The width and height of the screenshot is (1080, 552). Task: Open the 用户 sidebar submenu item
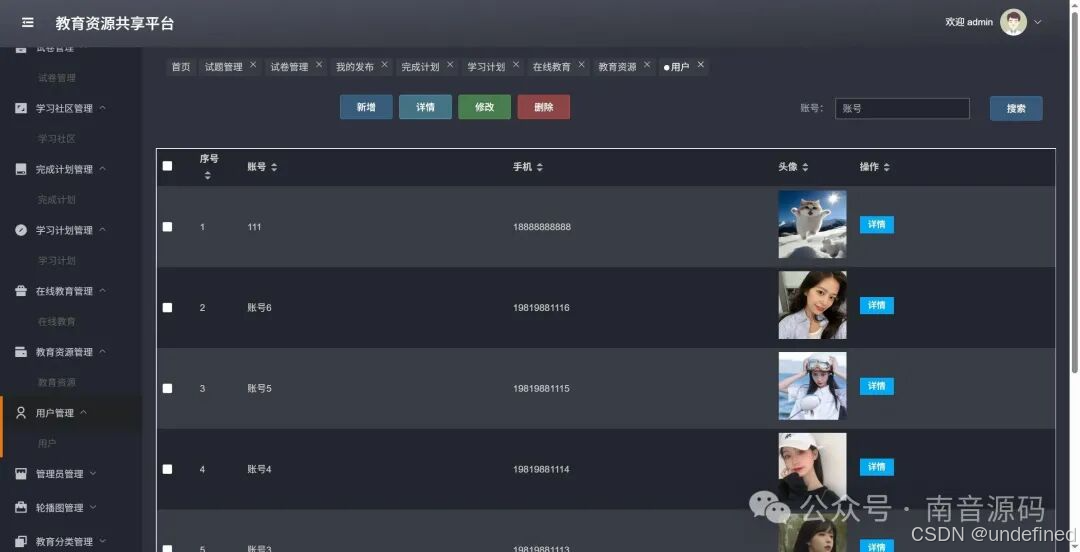pyautogui.click(x=47, y=443)
